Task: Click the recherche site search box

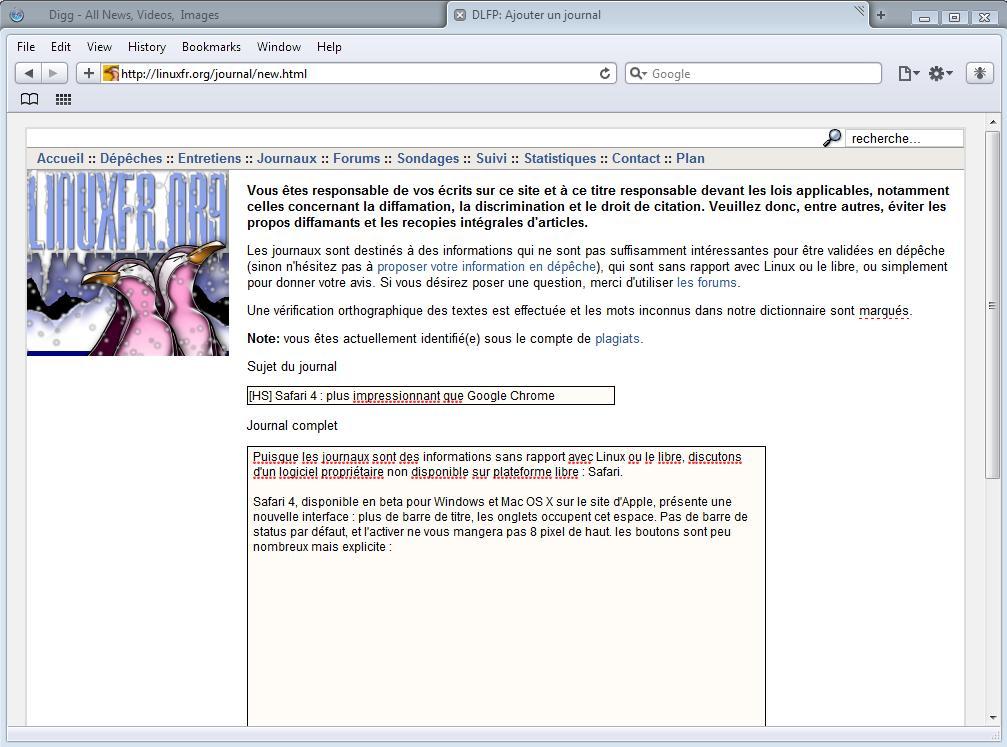Action: click(904, 138)
